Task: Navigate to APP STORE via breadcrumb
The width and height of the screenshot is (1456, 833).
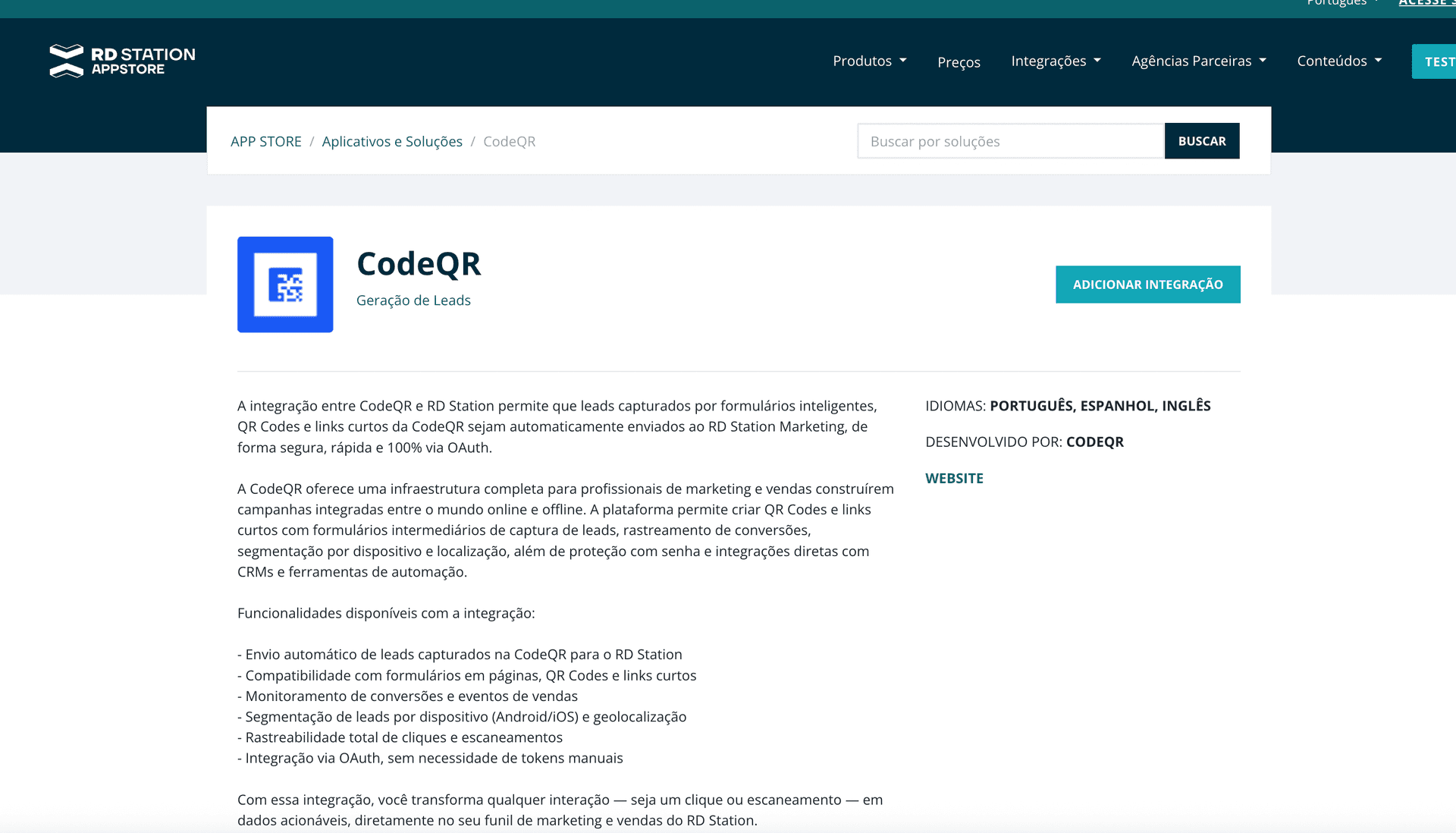Action: pos(265,141)
